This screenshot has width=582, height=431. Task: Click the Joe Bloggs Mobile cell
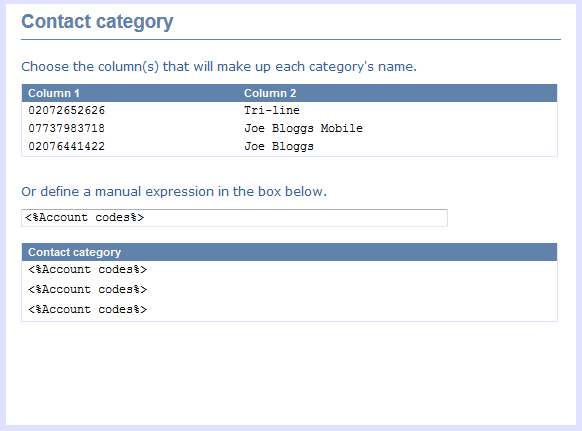coord(303,128)
